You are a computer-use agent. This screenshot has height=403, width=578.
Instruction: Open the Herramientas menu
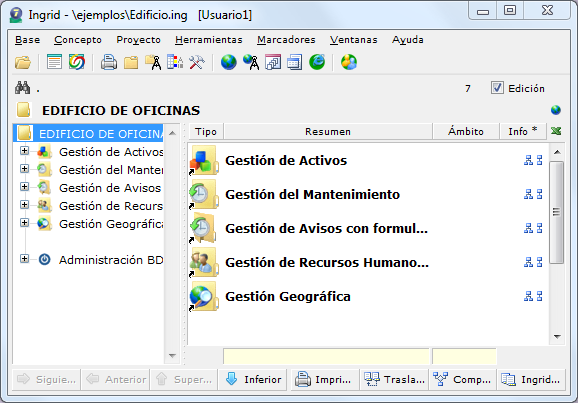pos(209,39)
